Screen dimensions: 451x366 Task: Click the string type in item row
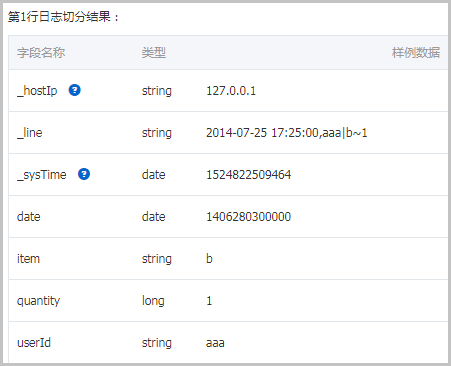(x=157, y=259)
